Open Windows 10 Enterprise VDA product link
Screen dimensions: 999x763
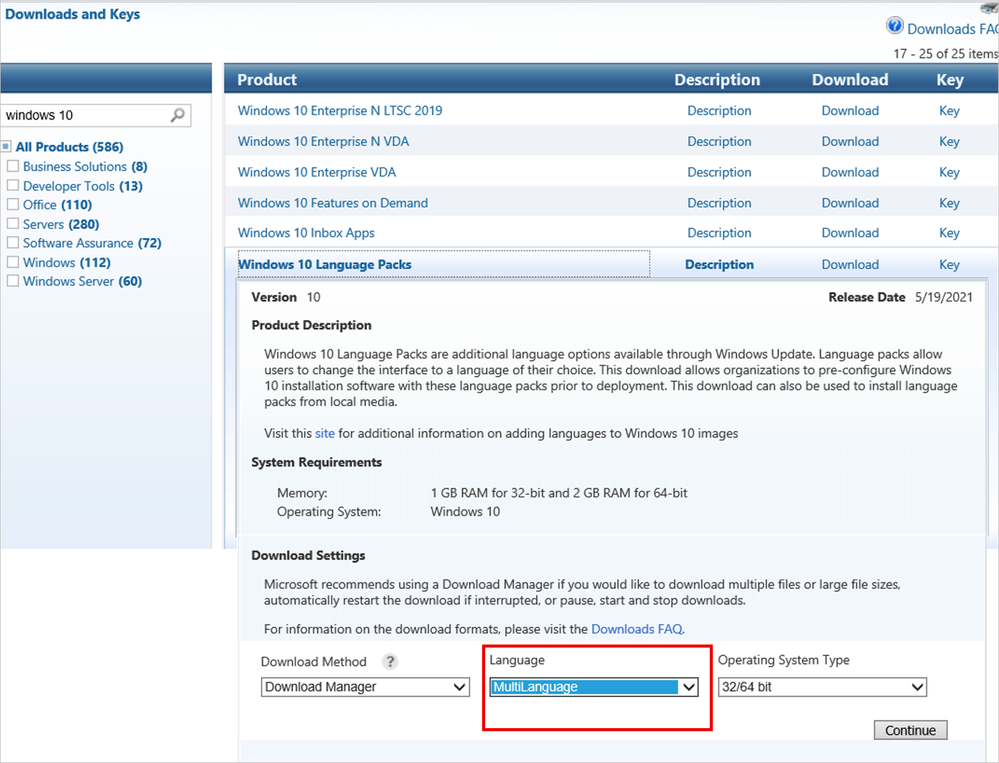coord(317,172)
